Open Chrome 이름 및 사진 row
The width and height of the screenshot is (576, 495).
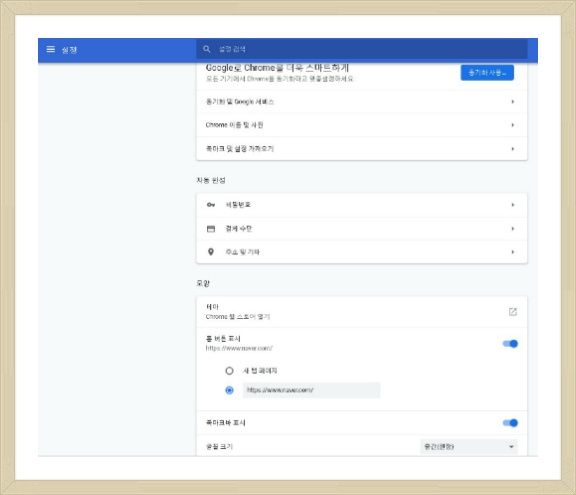coord(362,125)
